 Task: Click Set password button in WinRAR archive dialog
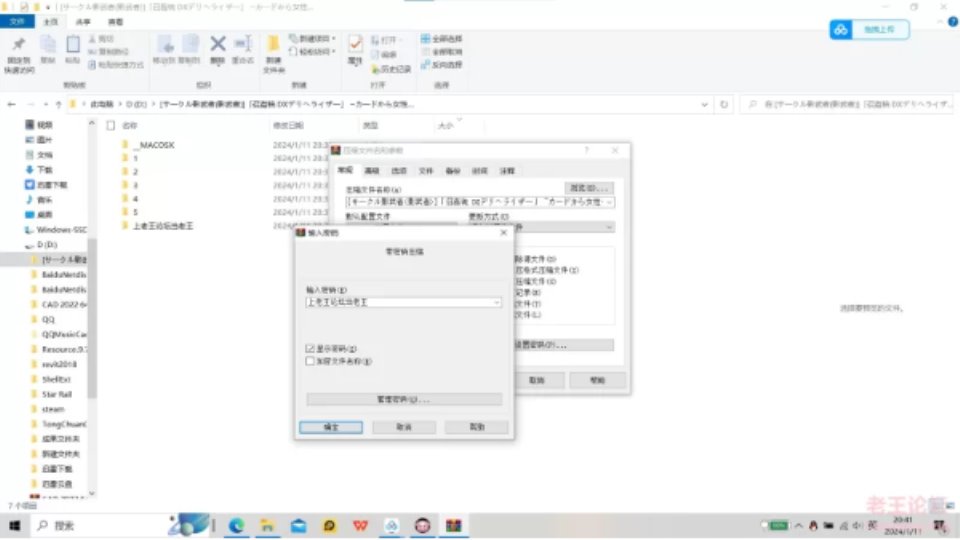(x=564, y=345)
